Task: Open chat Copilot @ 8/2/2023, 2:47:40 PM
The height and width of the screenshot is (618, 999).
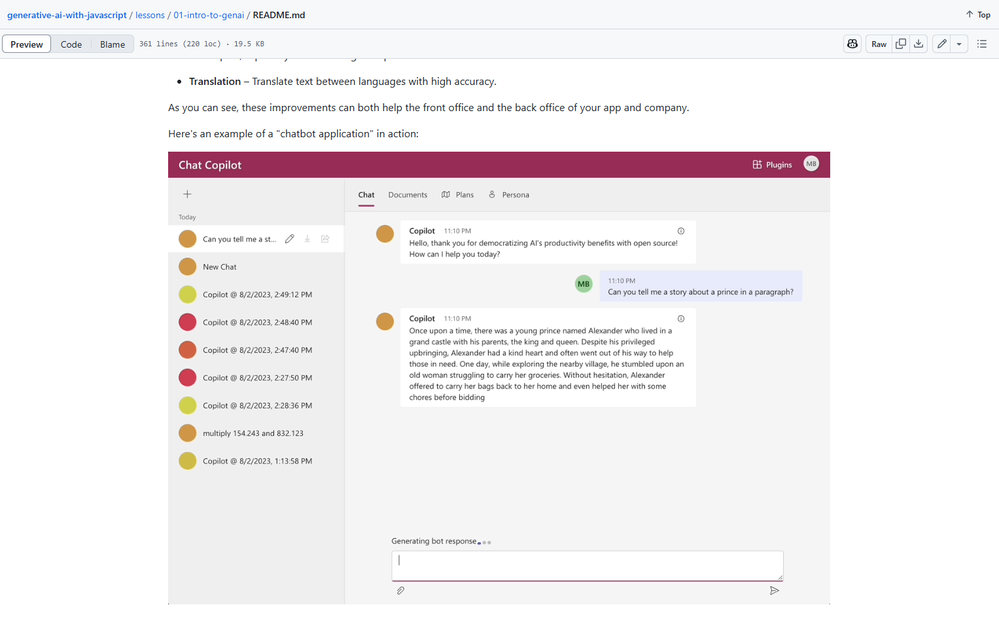Action: [x=256, y=350]
